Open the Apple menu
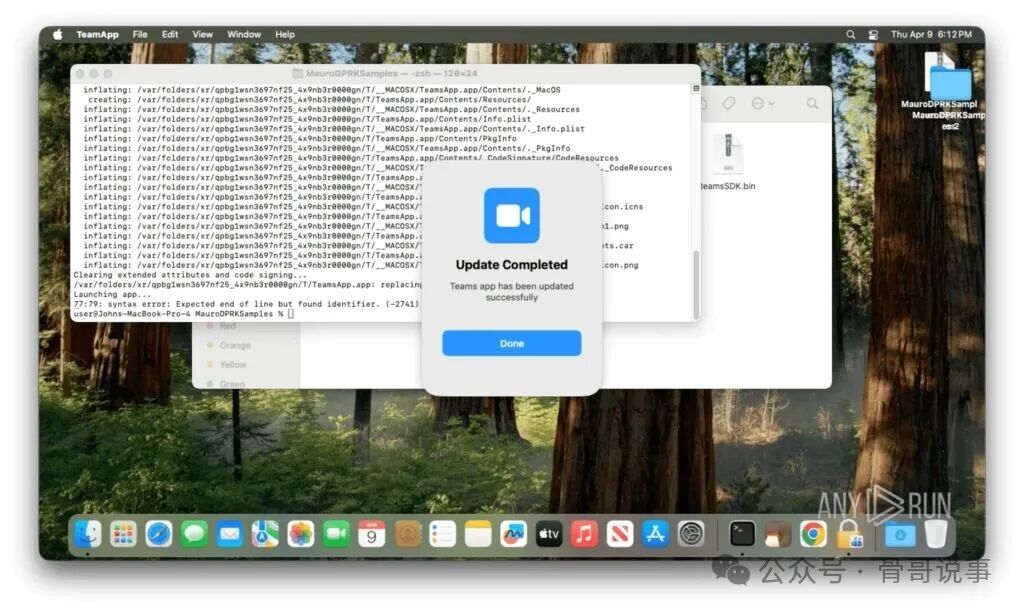Viewport: 1024px width, 612px height. point(57,35)
